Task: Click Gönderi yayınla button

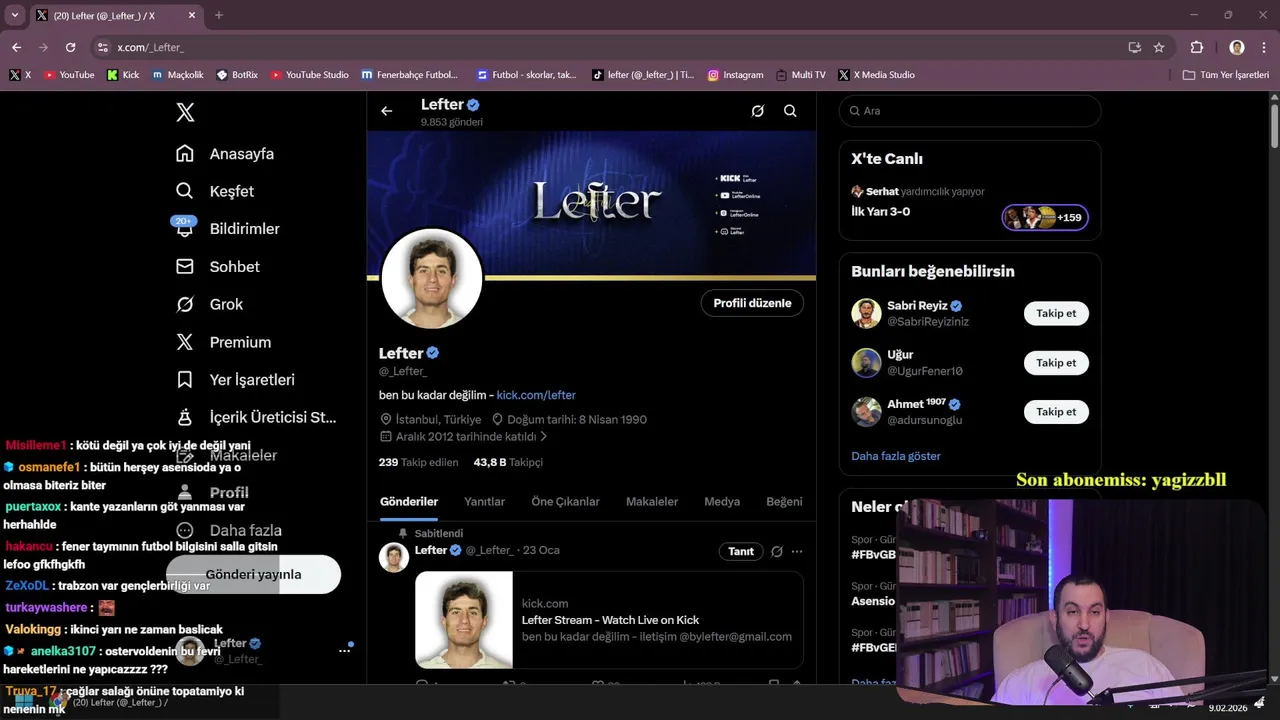Action: [x=253, y=574]
